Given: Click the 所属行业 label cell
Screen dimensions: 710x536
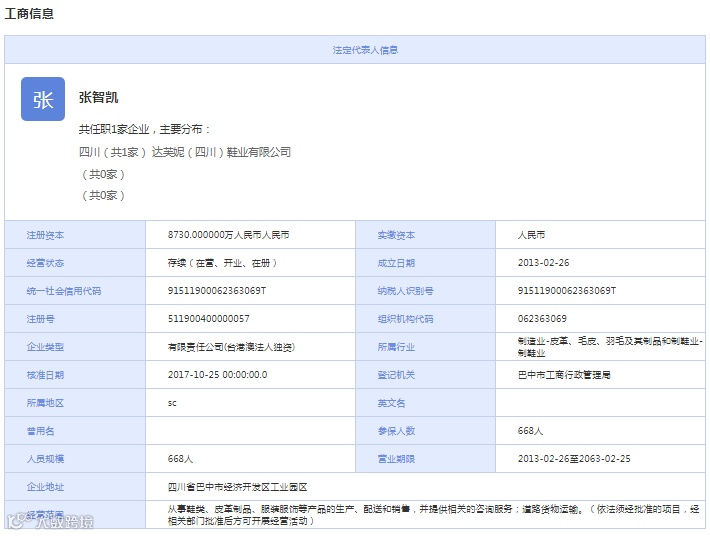Looking at the screenshot, I should [x=426, y=347].
